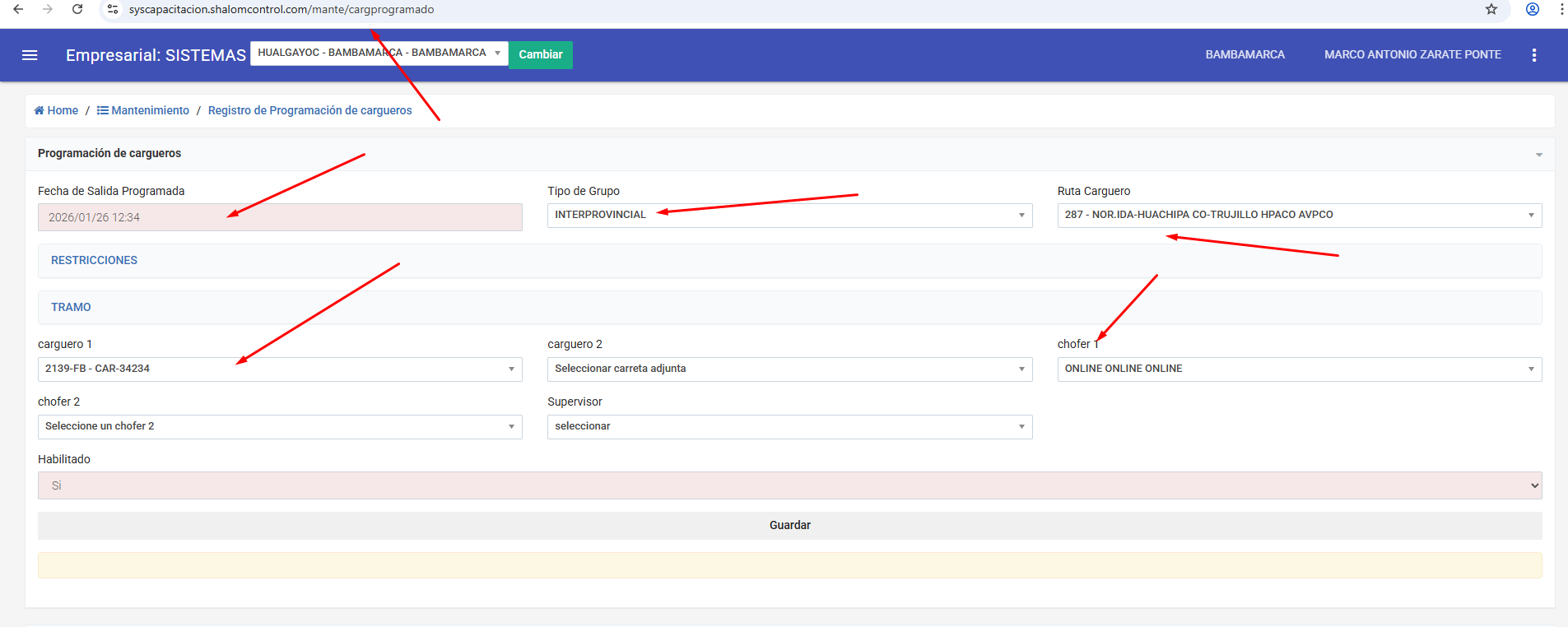Screen dimensions: 1568x627
Task: Bookmark this page with star icon
Action: (1491, 9)
